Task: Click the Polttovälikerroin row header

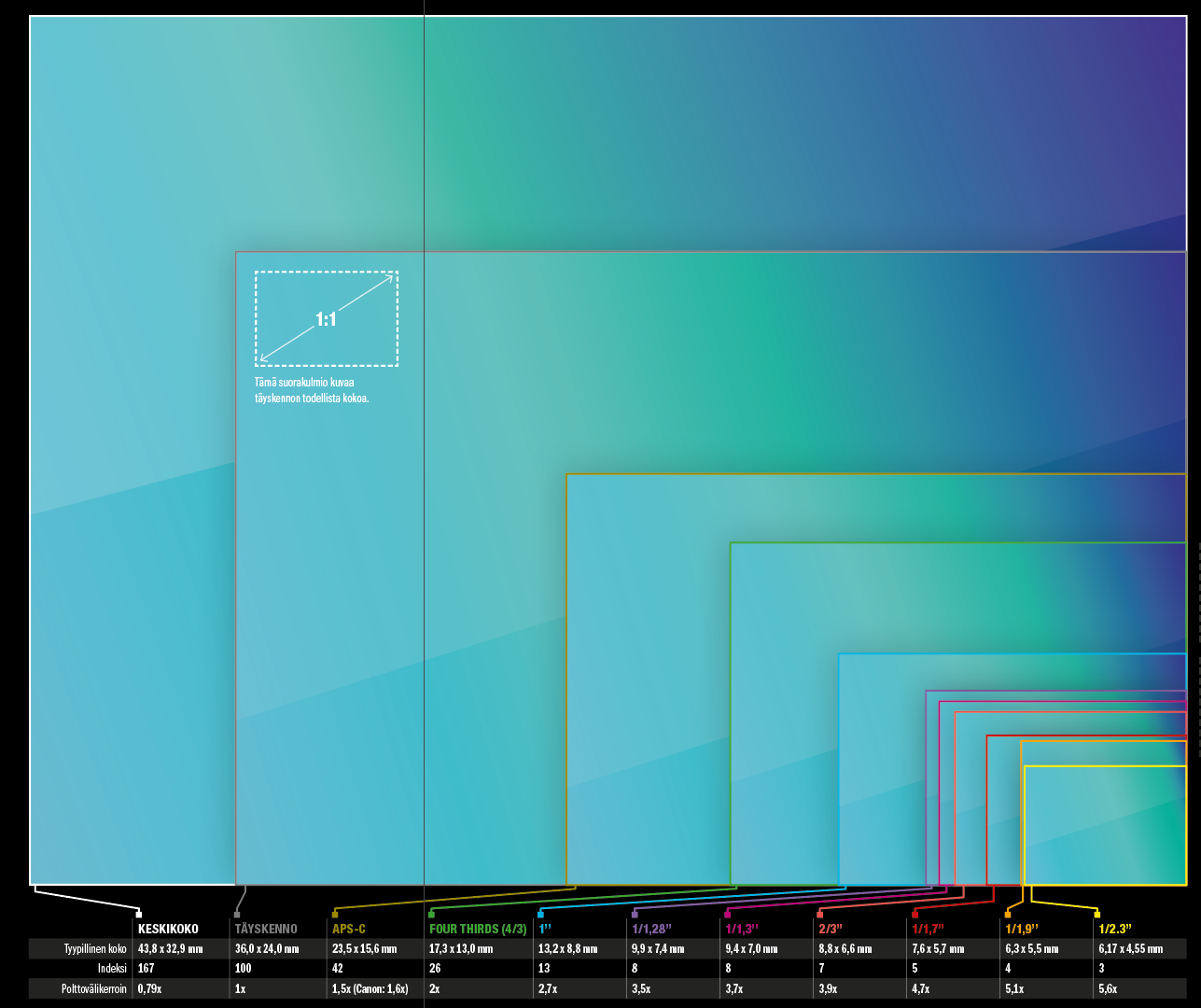Action: click(94, 988)
